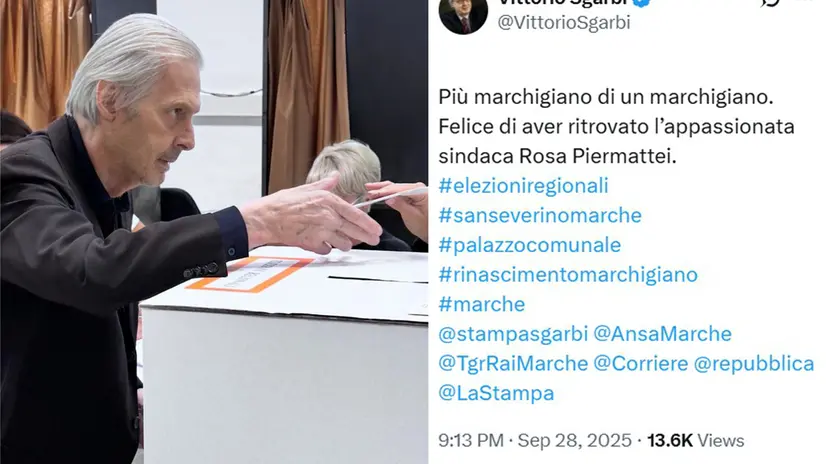
Task: View the 13.6K Views count
Action: 695,440
